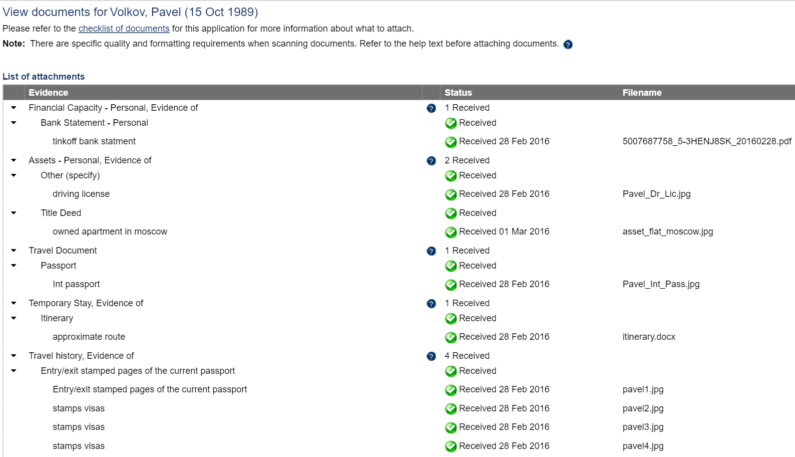Open help icon for Travel history evidence
The height and width of the screenshot is (457, 795).
click(x=431, y=357)
